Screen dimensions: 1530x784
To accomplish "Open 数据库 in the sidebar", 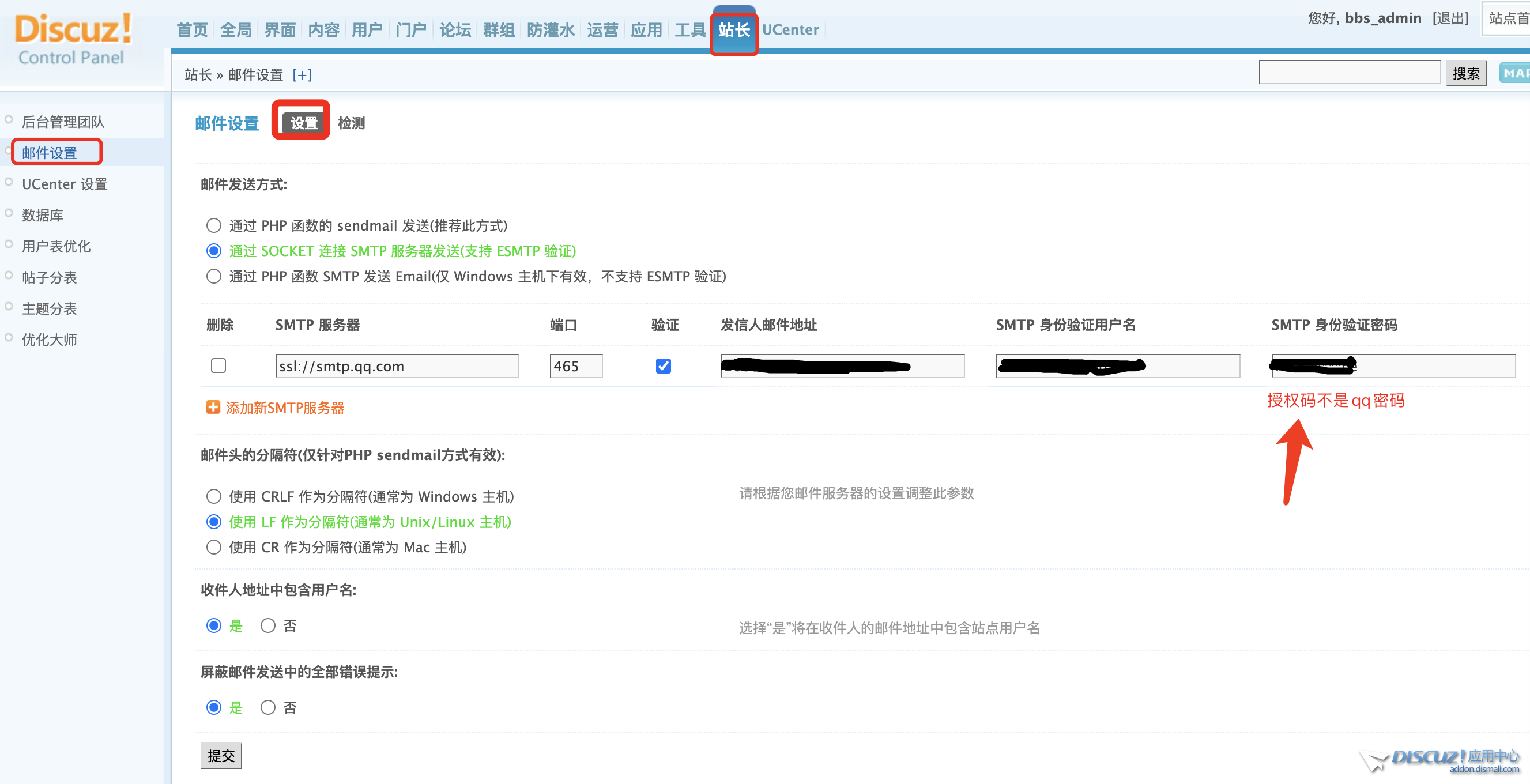I will pyautogui.click(x=43, y=215).
